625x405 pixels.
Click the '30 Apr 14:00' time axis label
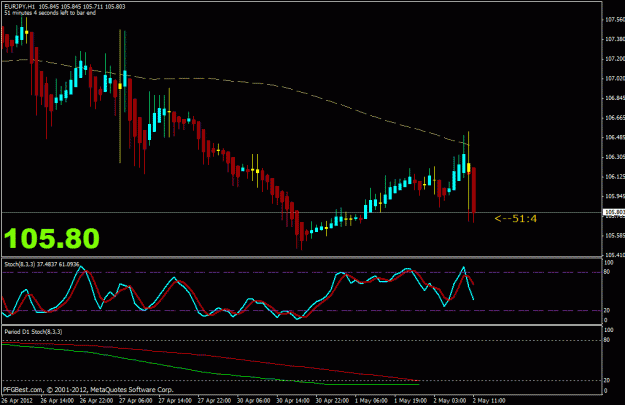click(x=293, y=400)
